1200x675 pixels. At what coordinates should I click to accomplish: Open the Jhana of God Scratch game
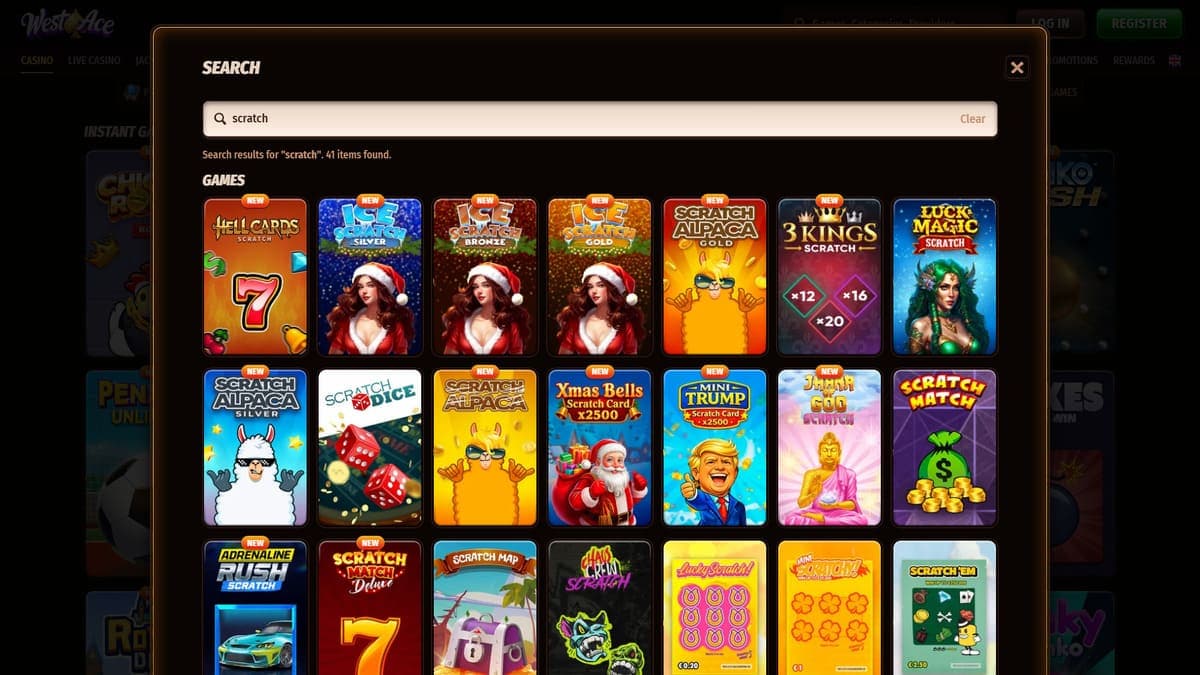tap(830, 448)
